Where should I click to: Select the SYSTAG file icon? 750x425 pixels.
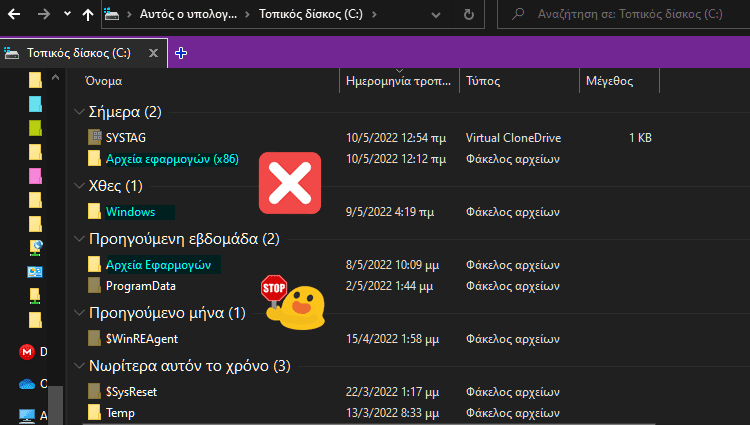tap(95, 137)
